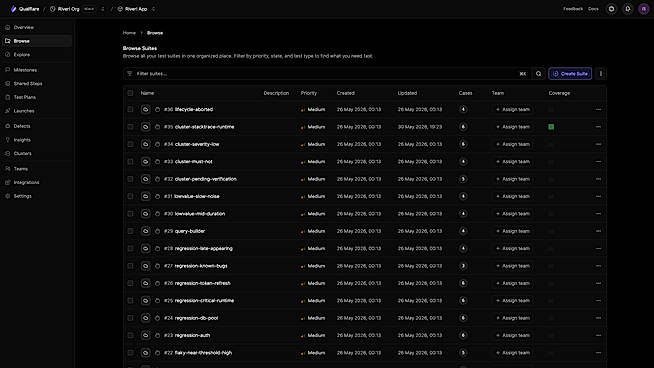Sort by the Updated column header

tap(407, 93)
